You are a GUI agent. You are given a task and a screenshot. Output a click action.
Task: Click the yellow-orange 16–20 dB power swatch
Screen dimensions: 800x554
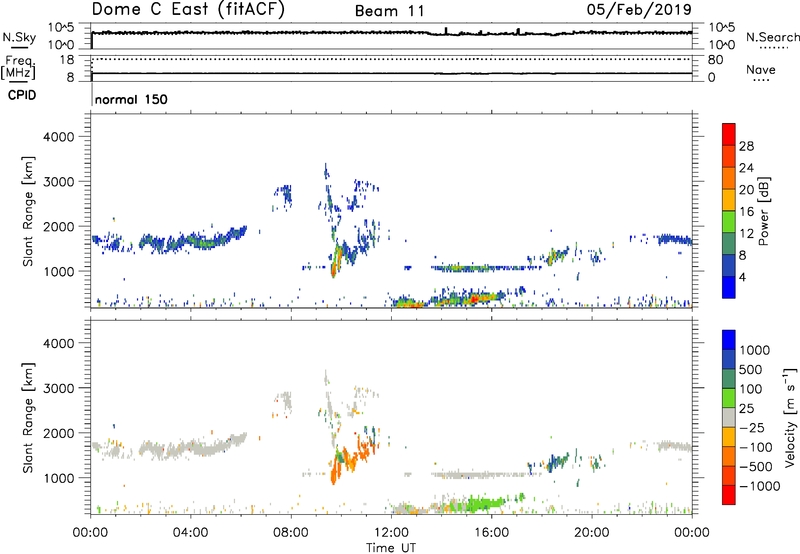point(729,200)
